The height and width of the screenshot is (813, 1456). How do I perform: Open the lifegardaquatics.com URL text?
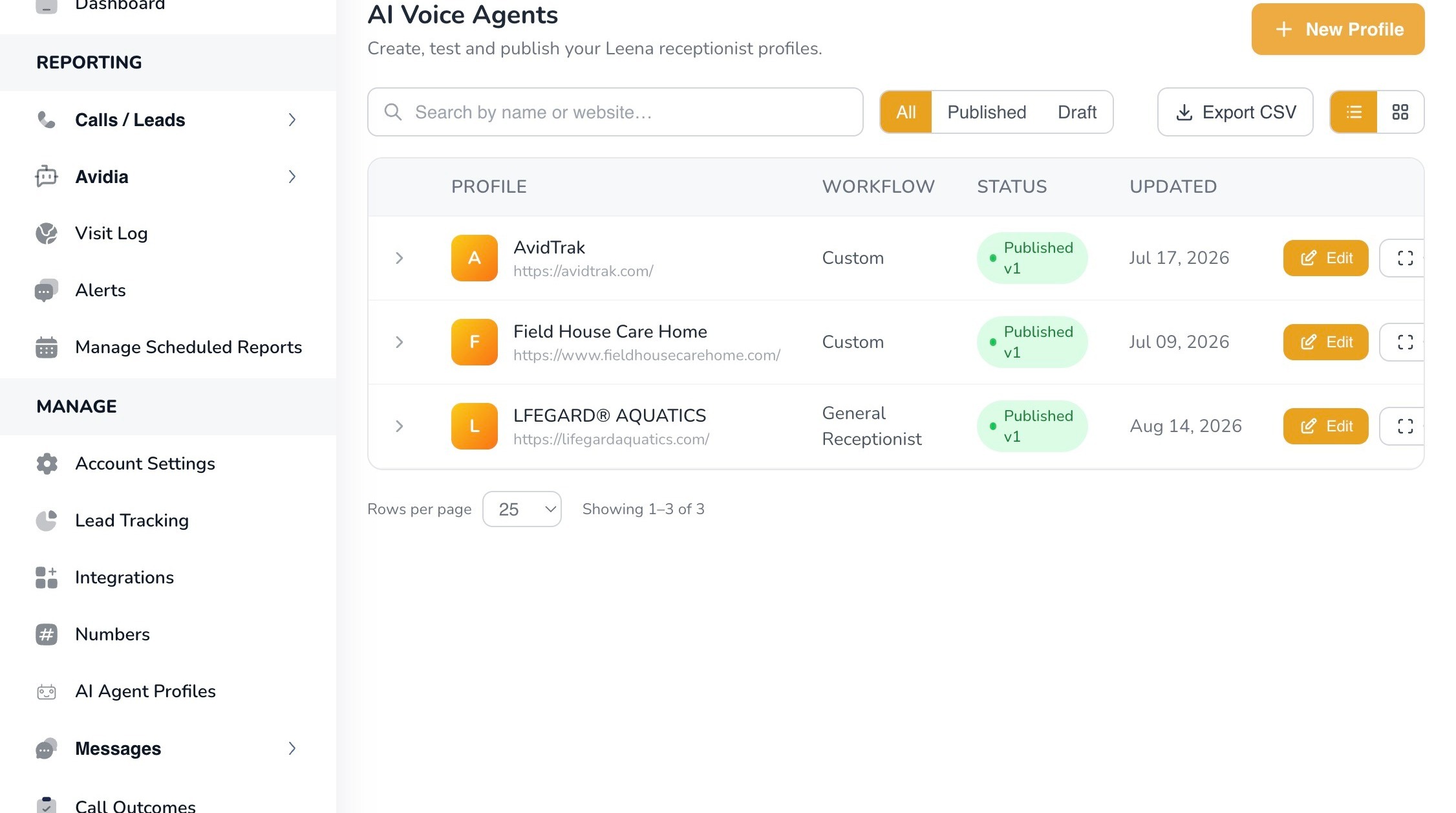pos(611,439)
